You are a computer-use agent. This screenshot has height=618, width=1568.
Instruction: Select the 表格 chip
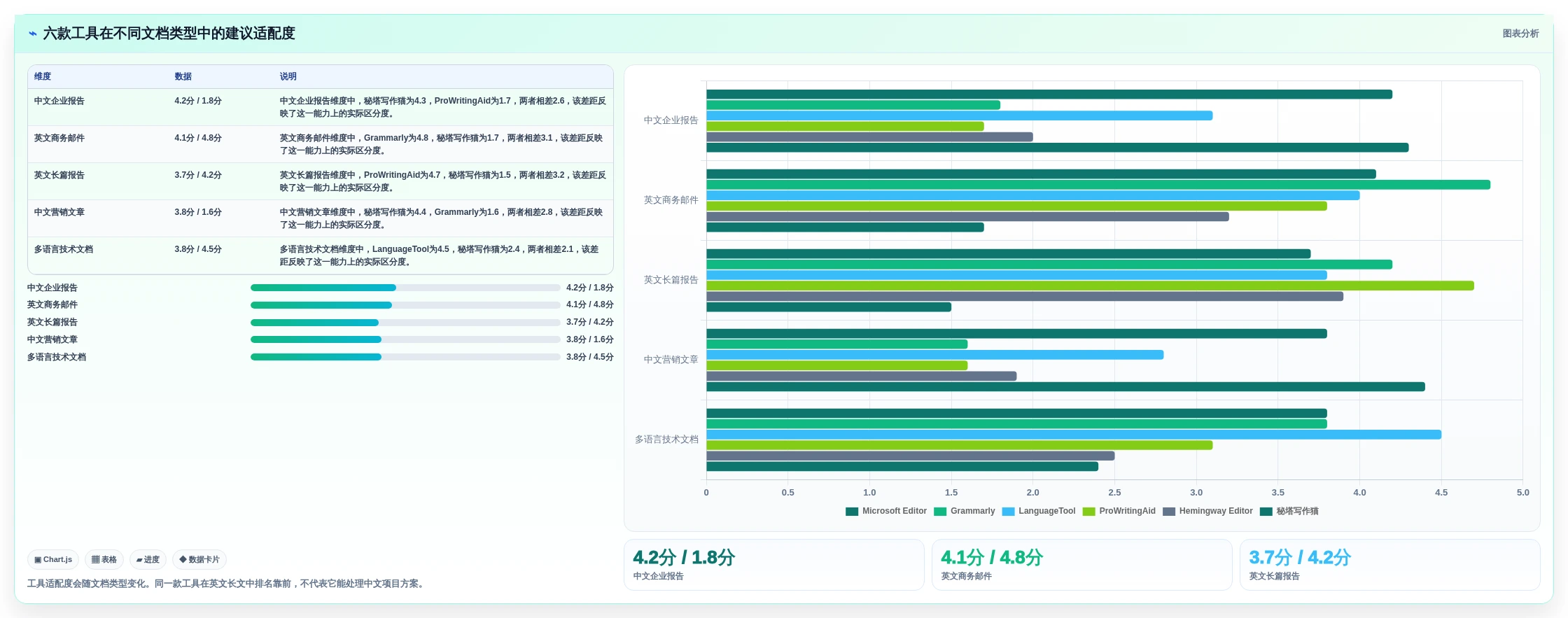tap(104, 560)
